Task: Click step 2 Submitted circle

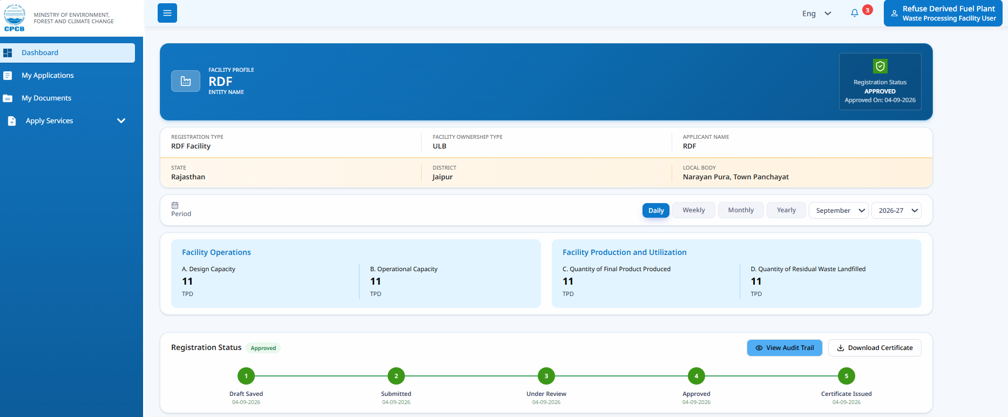Action: 396,376
